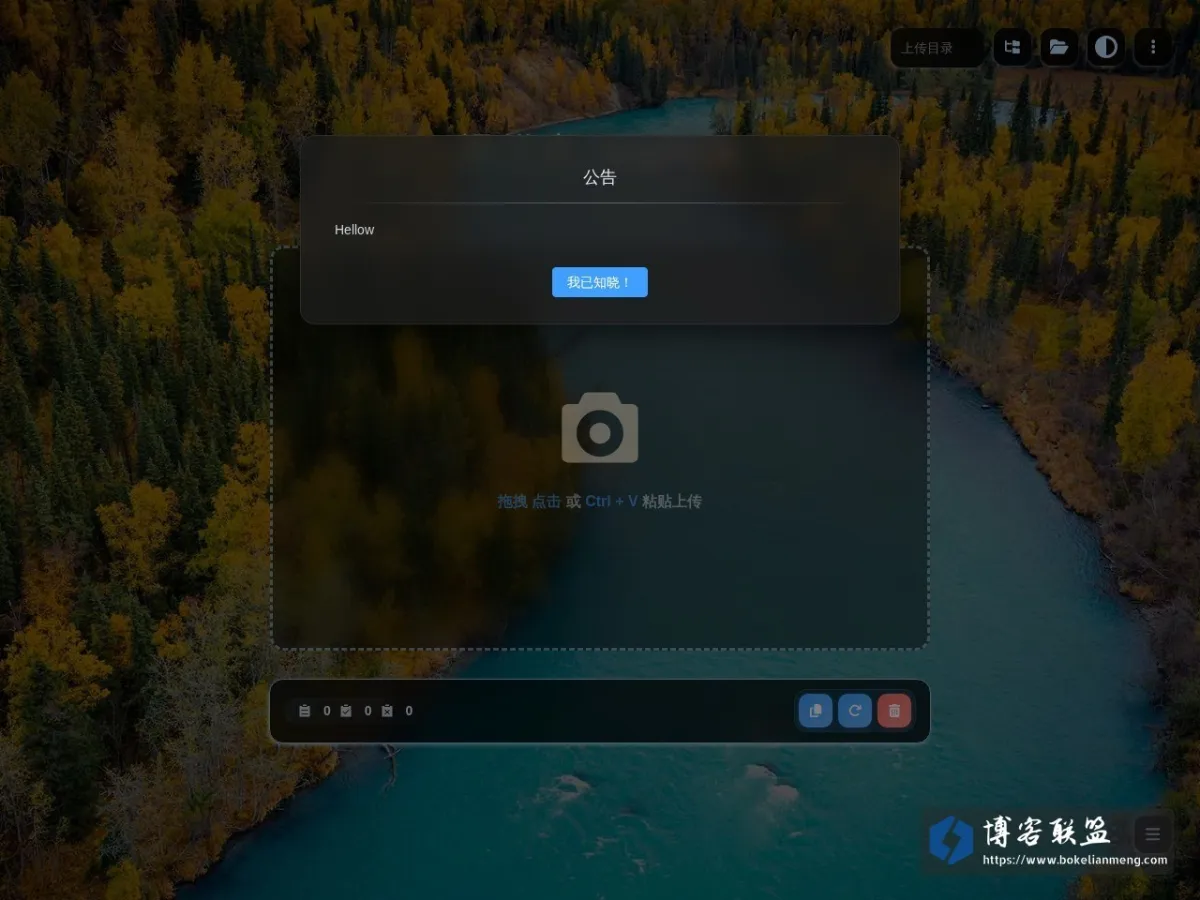Click the total uploads clipboard icon
The image size is (1200, 900).
pyautogui.click(x=305, y=711)
